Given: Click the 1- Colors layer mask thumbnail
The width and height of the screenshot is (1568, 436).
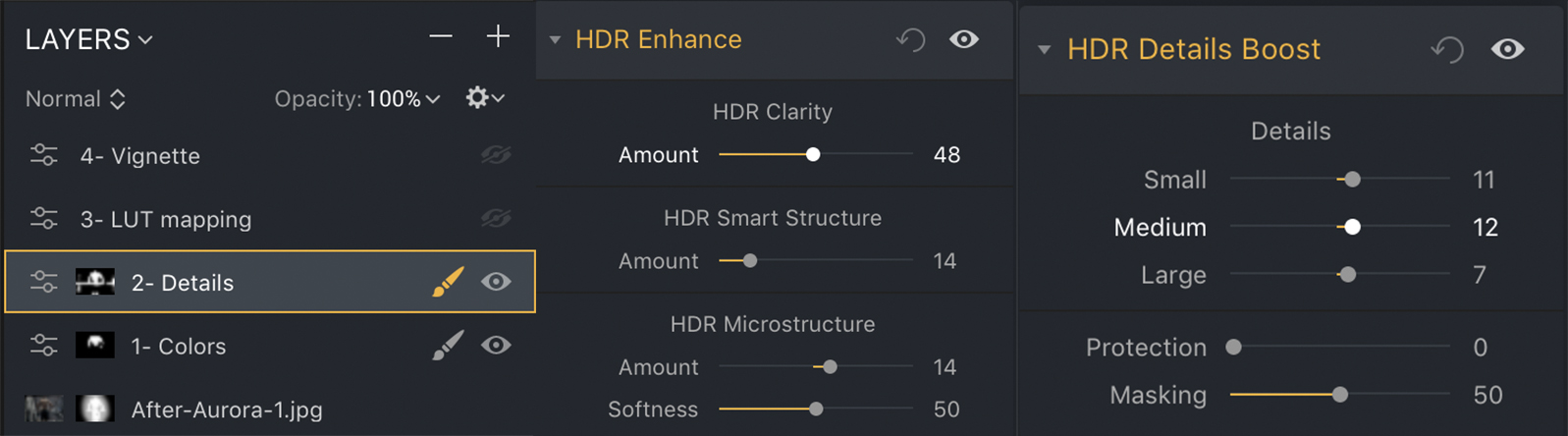Looking at the screenshot, I should pyautogui.click(x=95, y=346).
